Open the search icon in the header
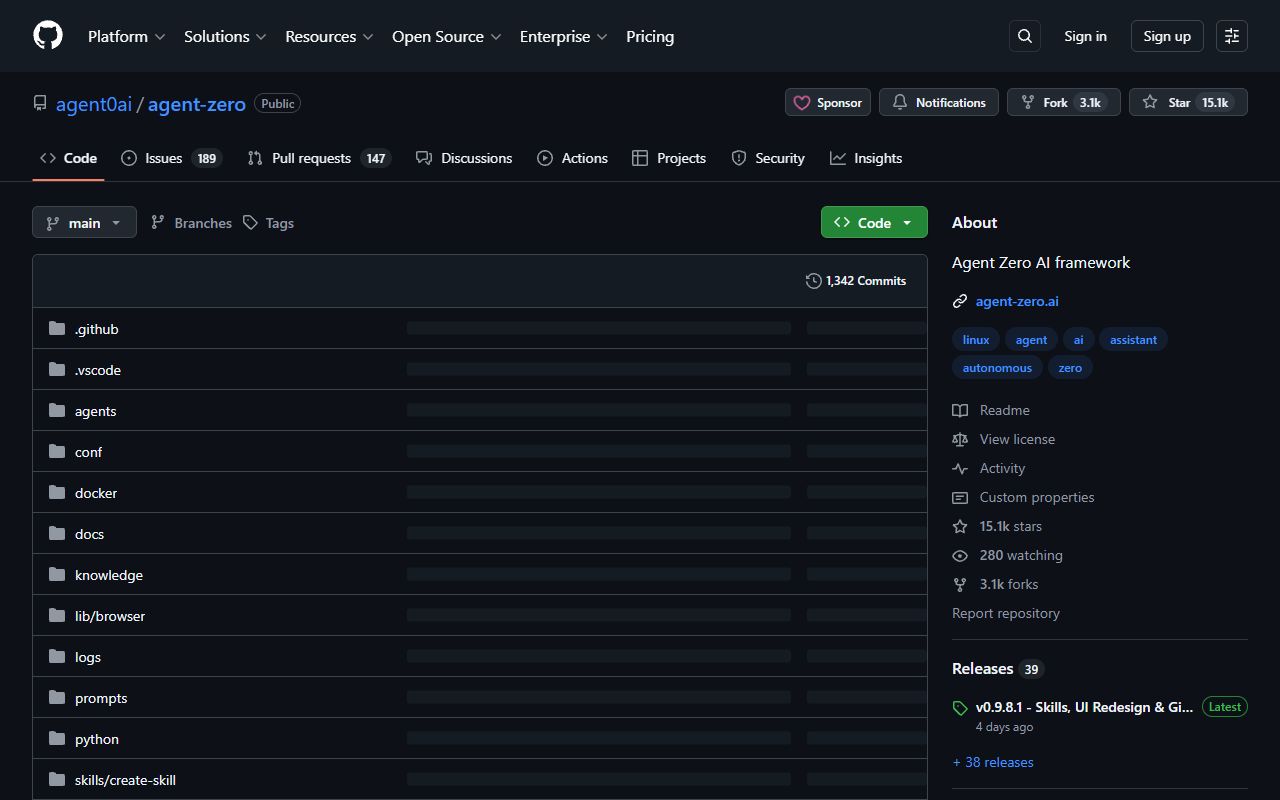 pos(1024,35)
